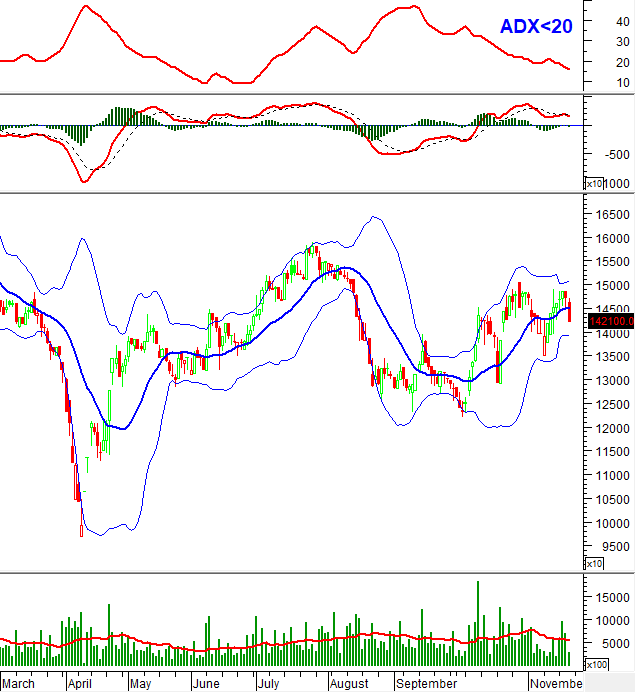Click the lowest red candle in April

(82, 531)
